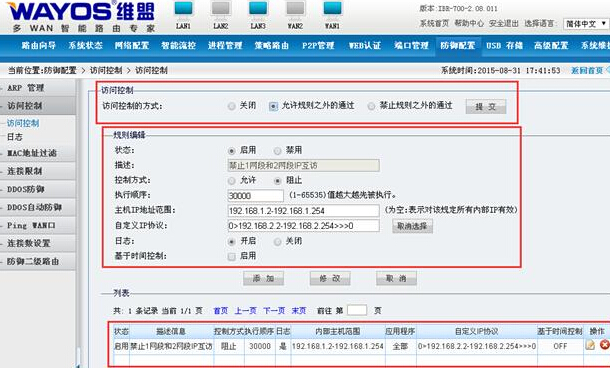Turn log option to 开启

[232, 242]
